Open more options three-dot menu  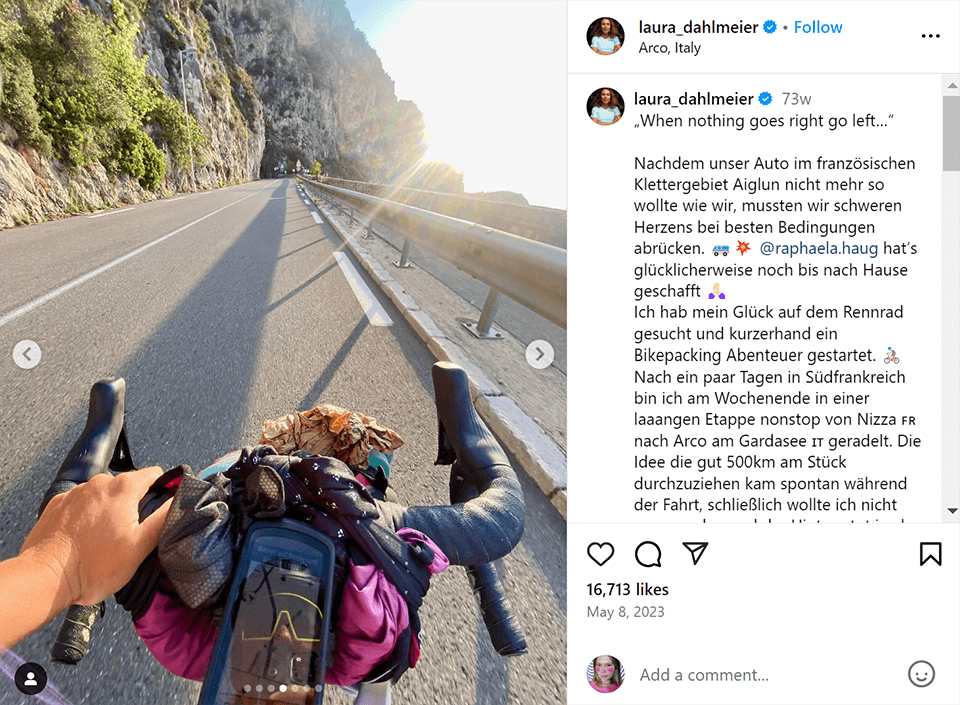(x=930, y=36)
